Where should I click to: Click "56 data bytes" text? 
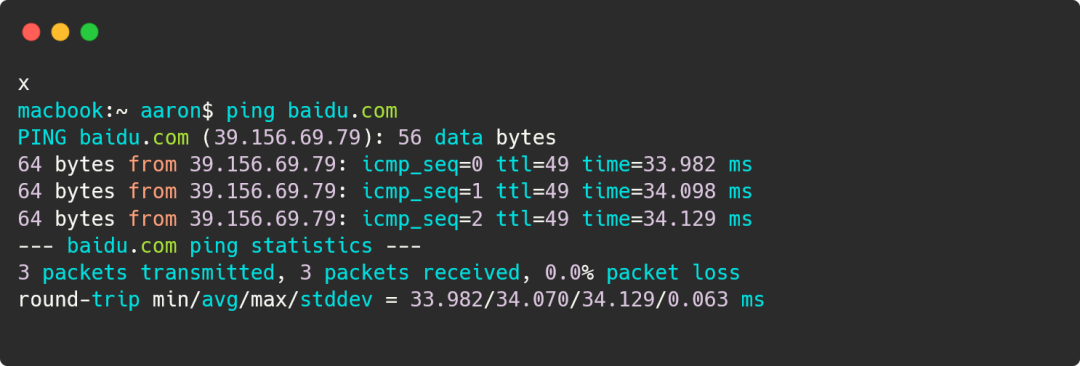click(x=477, y=138)
